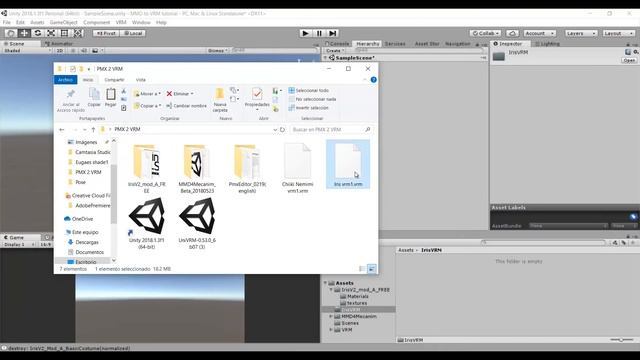Image resolution: width=640 pixels, height=360 pixels.
Task: Click Pegar in the Explorer ribbon
Action: (x=111, y=98)
